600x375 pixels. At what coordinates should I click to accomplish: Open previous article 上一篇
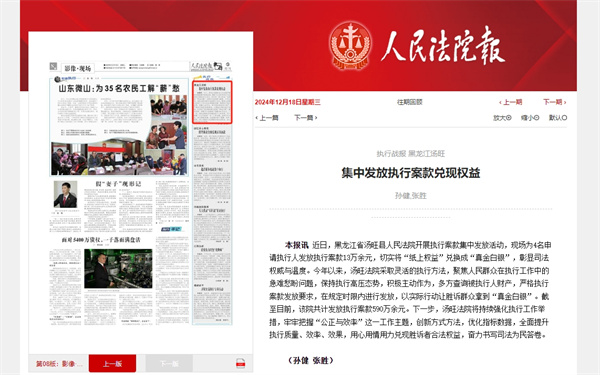tap(267, 118)
